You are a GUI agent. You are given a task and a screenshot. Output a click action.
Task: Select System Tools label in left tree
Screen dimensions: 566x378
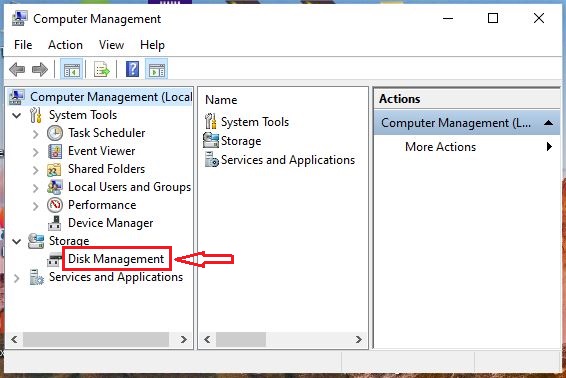tap(83, 115)
